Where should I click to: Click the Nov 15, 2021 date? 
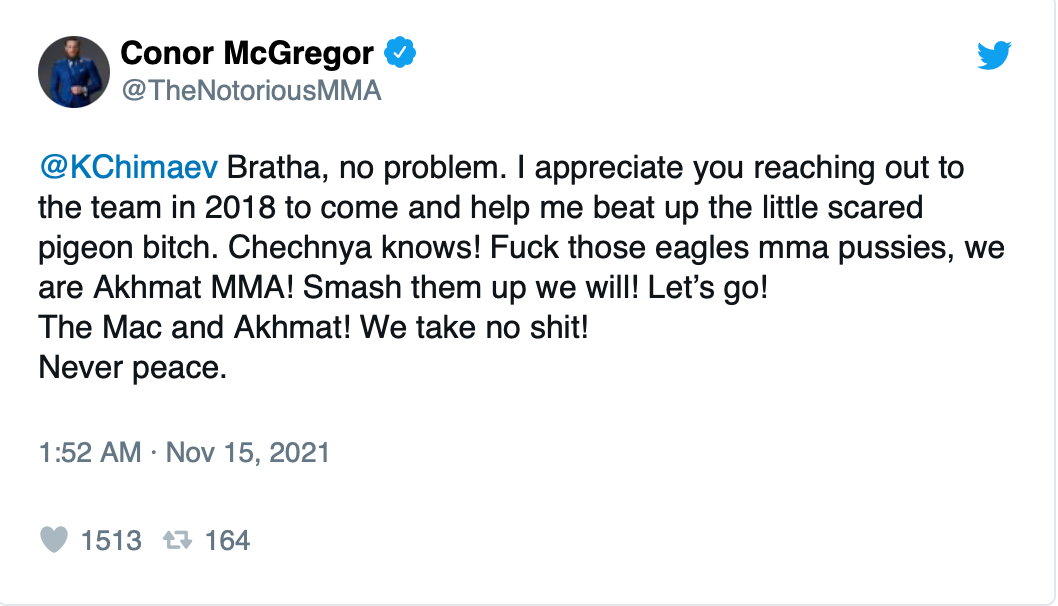[x=248, y=452]
